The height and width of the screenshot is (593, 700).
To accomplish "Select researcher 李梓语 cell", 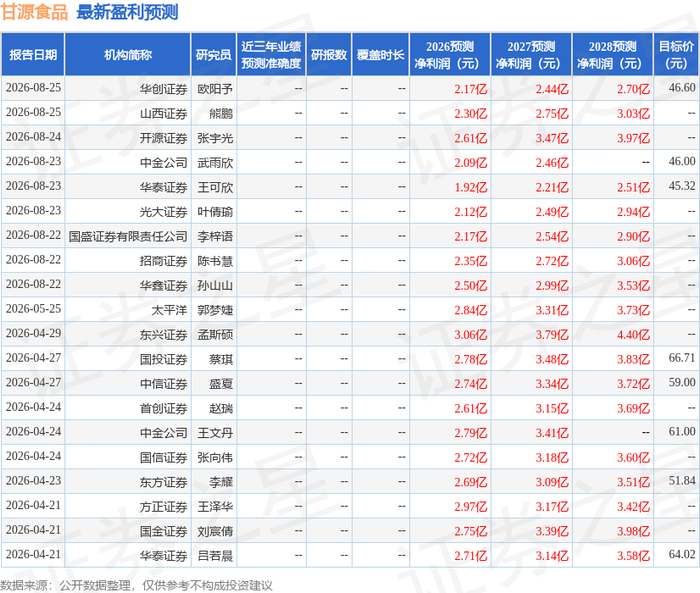I will click(215, 237).
